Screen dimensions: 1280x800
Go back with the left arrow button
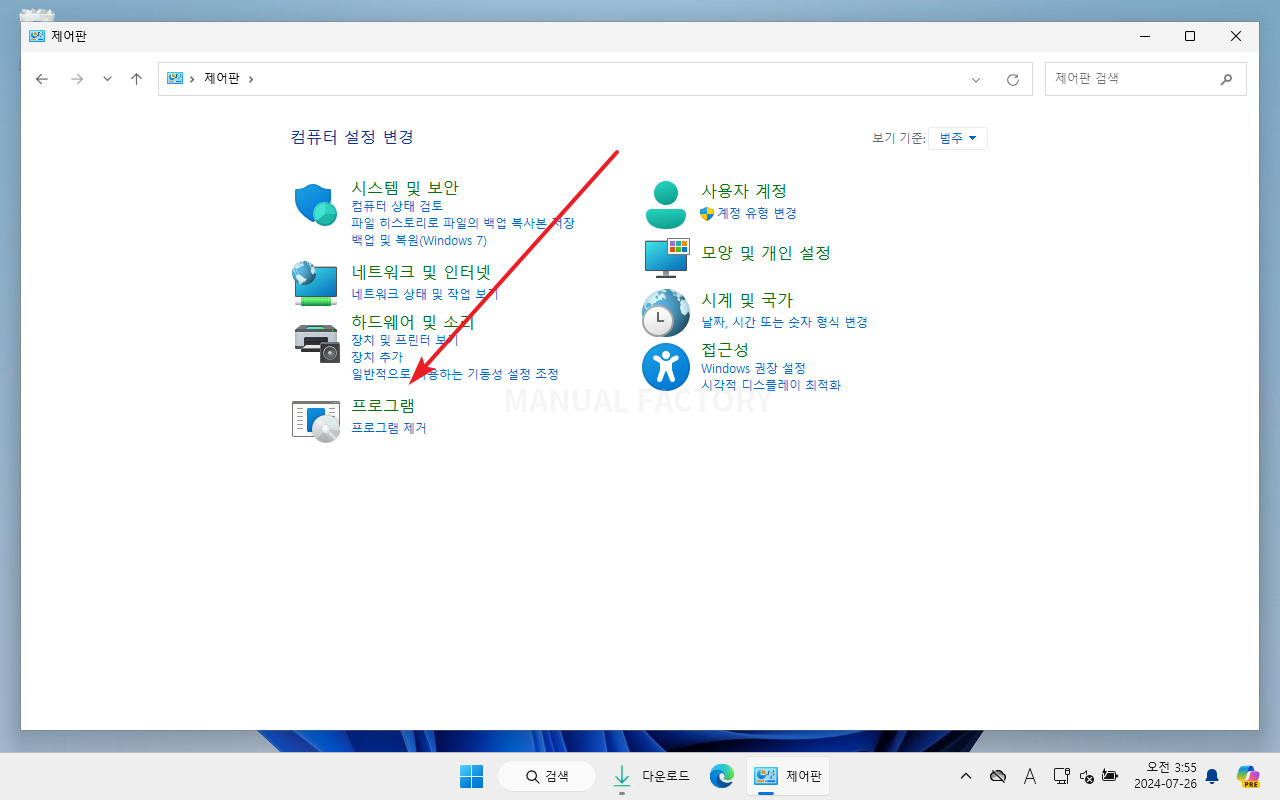[x=42, y=79]
